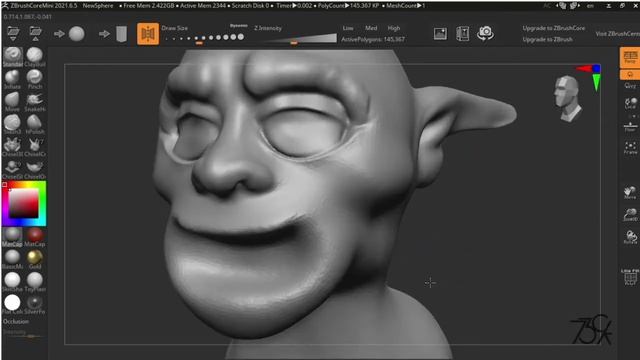640x360 pixels.
Task: Click the Frame view button
Action: pyautogui.click(x=630, y=148)
